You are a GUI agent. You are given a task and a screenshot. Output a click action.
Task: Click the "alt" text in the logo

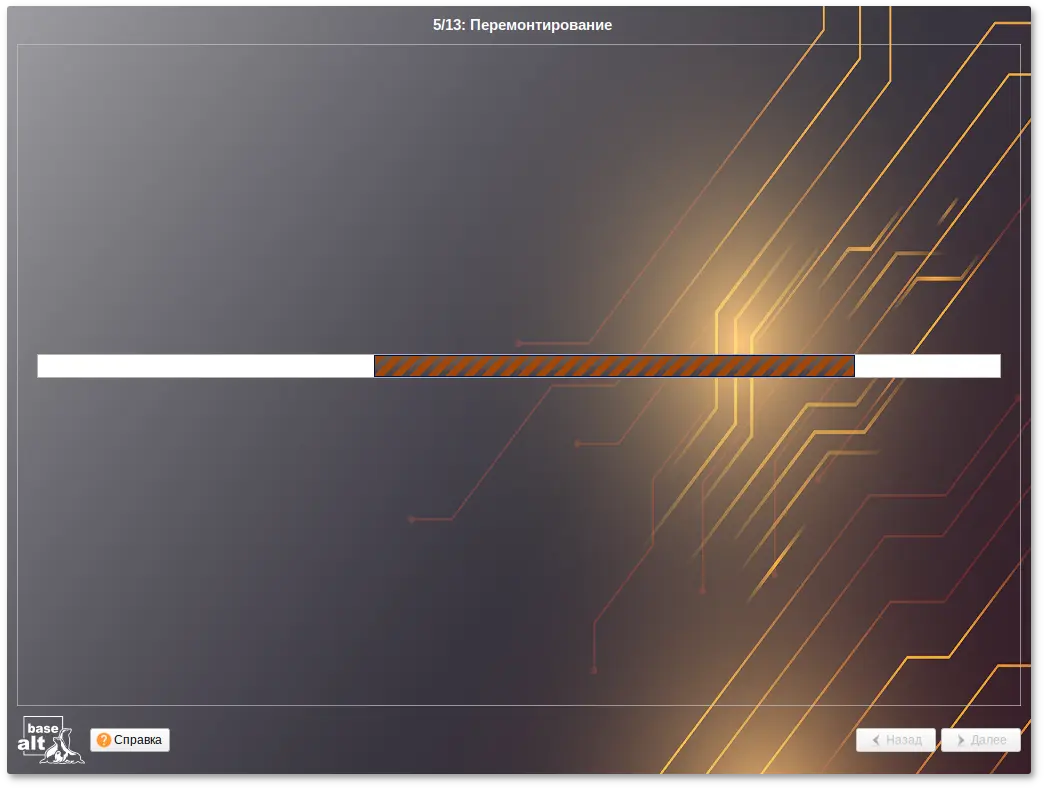(32, 746)
